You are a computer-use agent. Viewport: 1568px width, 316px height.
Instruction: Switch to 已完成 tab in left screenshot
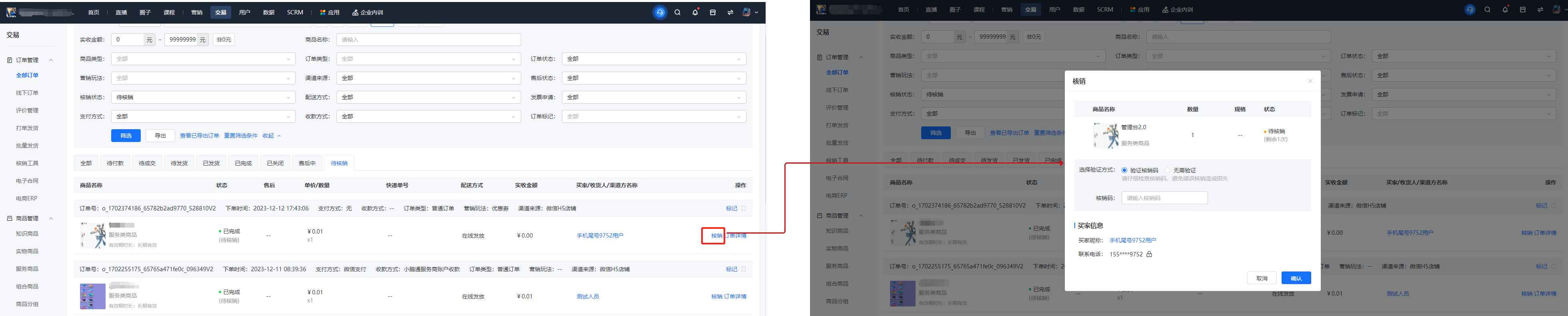pos(243,163)
